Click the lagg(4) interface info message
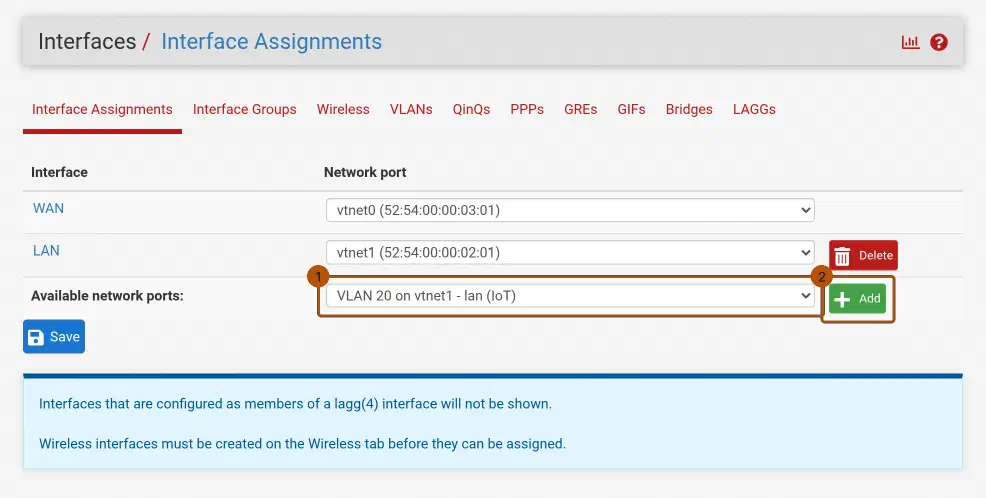This screenshot has height=498, width=986. (296, 404)
